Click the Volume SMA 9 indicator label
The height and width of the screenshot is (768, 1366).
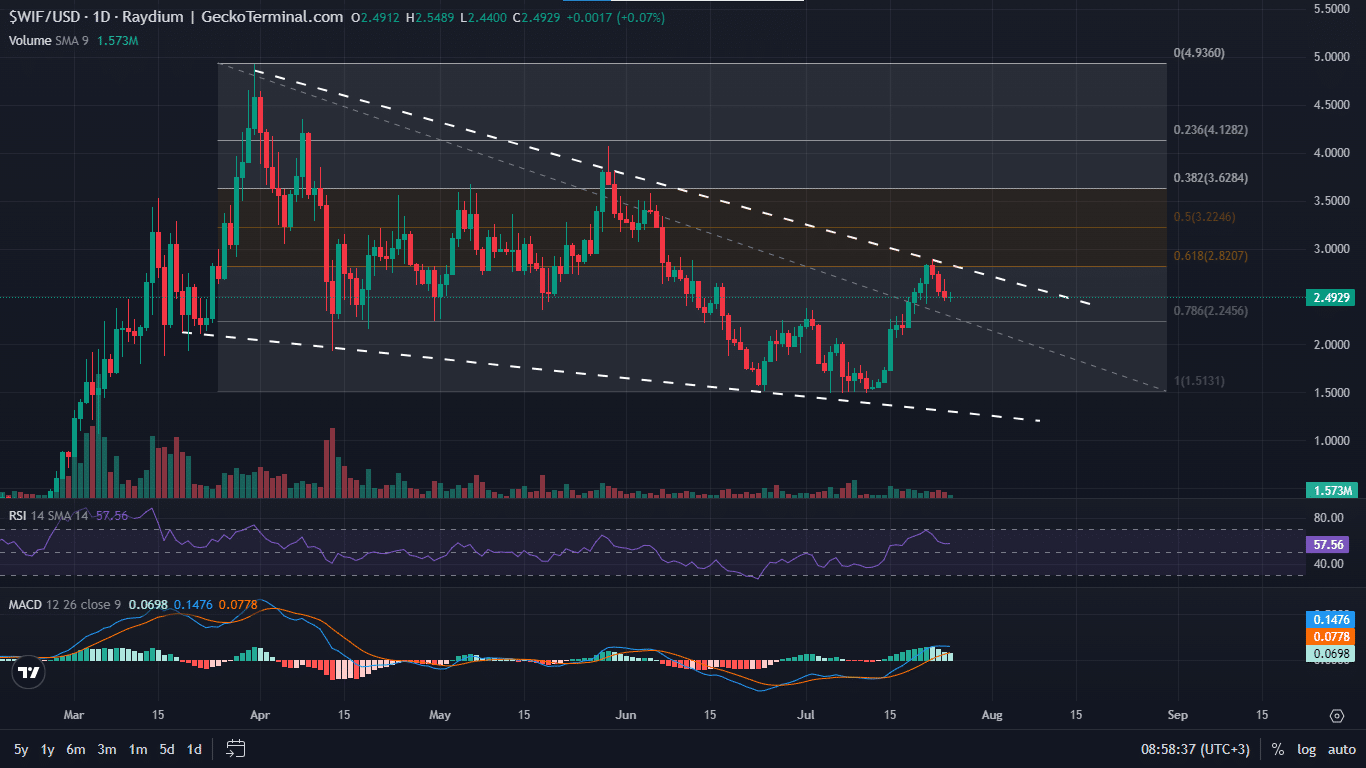(51, 41)
